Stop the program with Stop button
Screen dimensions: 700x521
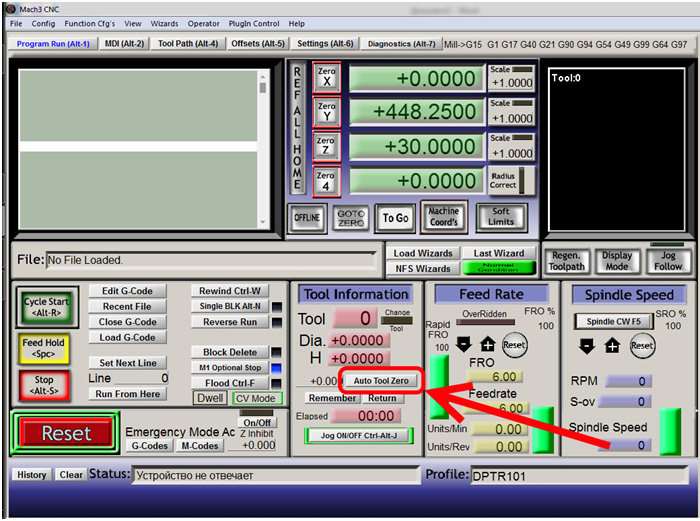coord(44,385)
